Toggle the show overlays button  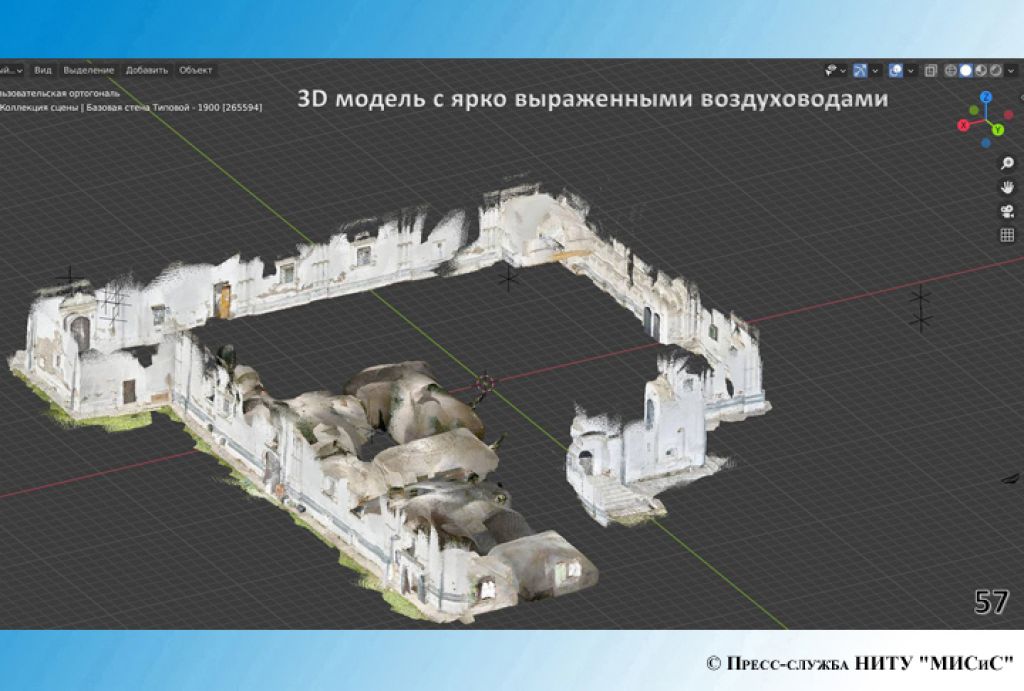pyautogui.click(x=895, y=71)
